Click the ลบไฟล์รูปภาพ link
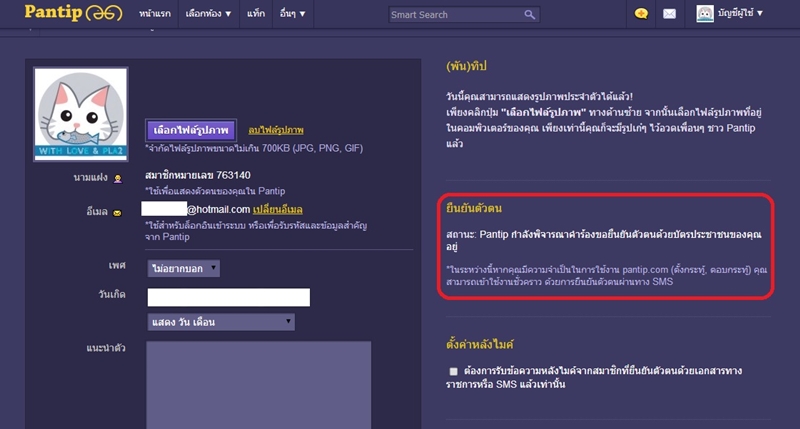Screen dimensions: 800x429 tap(276, 130)
